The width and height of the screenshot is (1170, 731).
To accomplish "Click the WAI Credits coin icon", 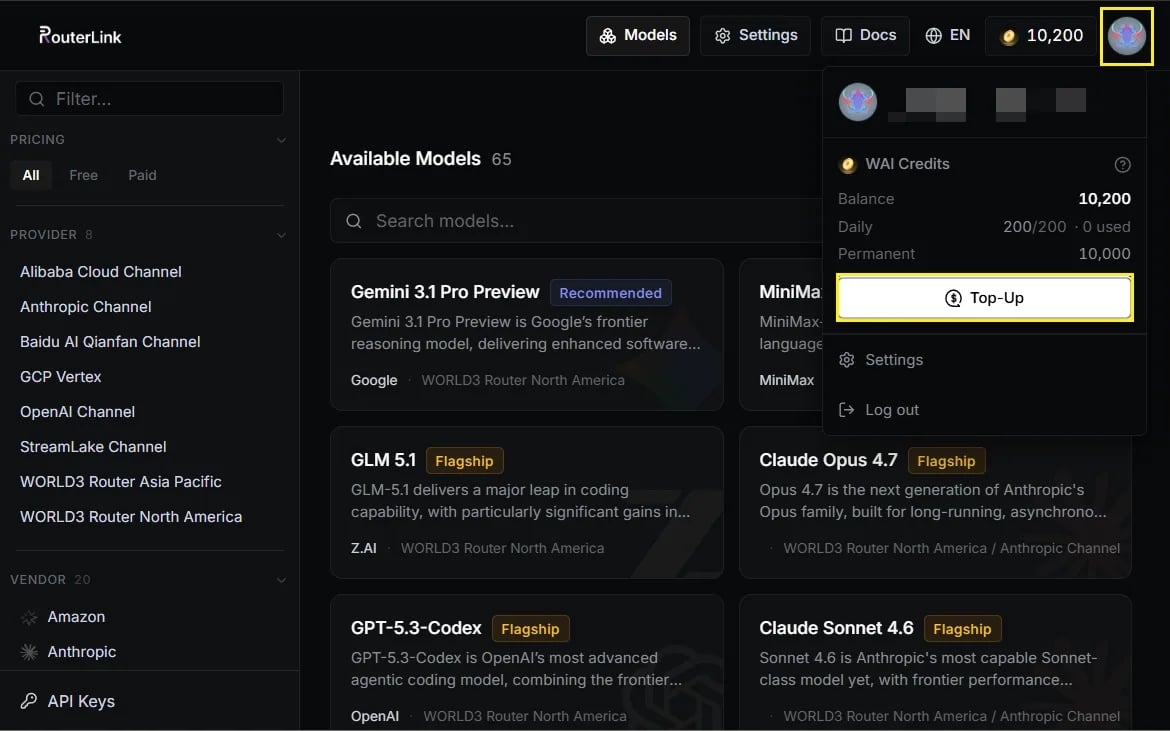I will coord(848,165).
